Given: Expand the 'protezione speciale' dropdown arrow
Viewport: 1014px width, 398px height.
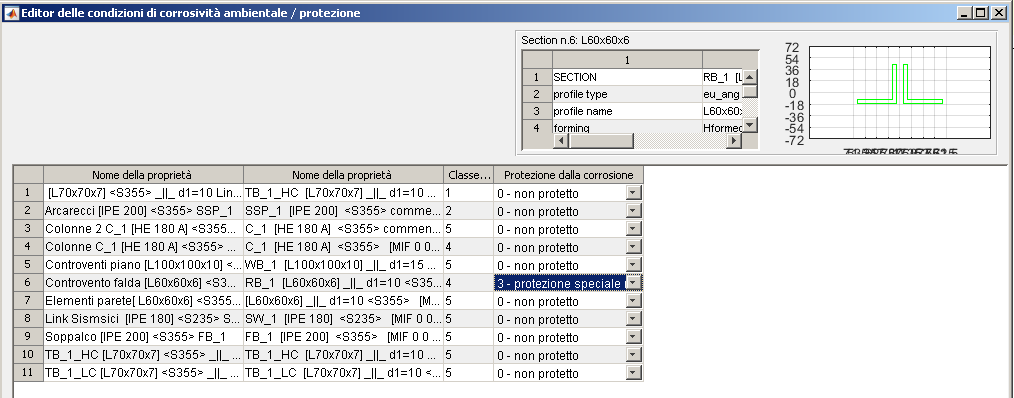Looking at the screenshot, I should tap(634, 283).
